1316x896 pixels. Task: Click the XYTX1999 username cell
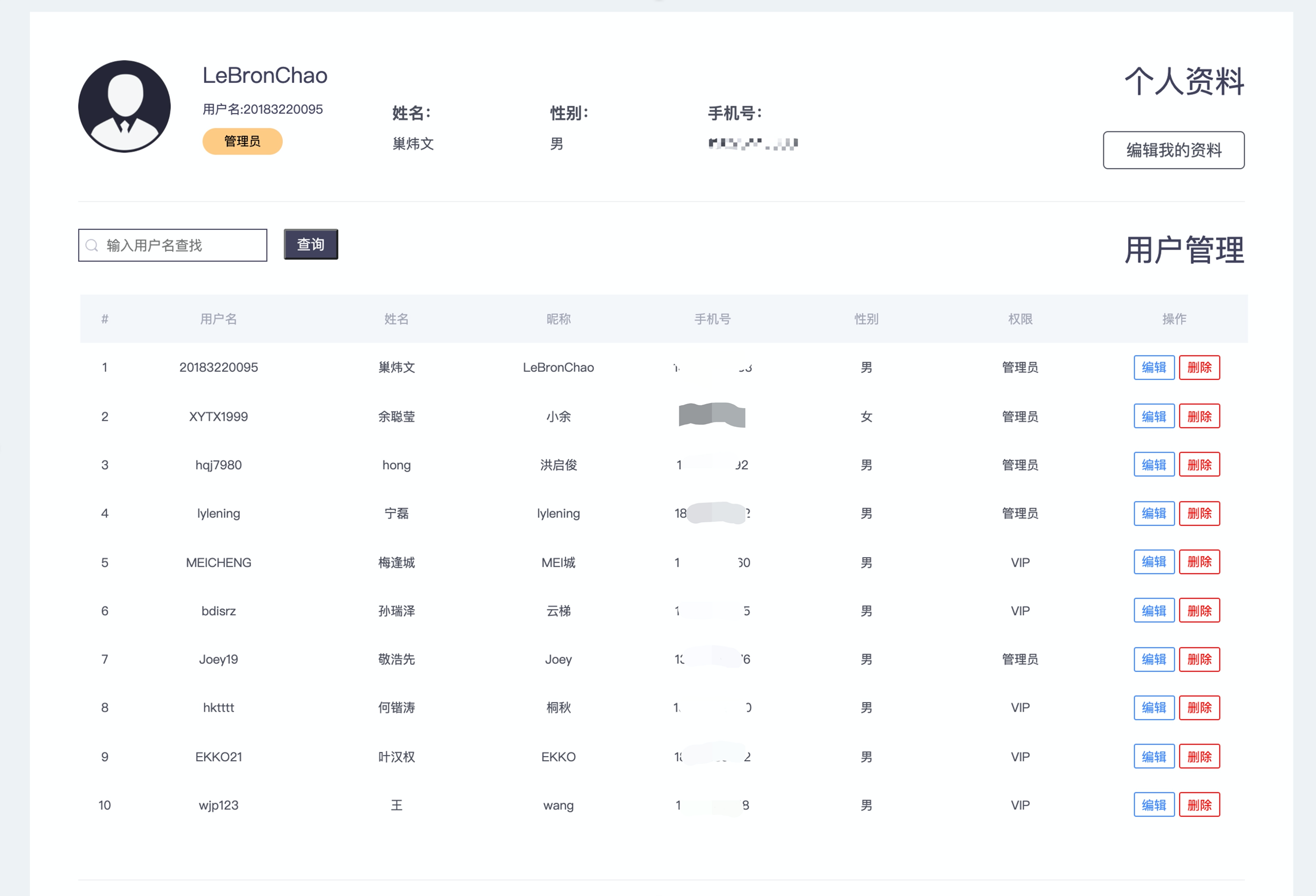219,416
